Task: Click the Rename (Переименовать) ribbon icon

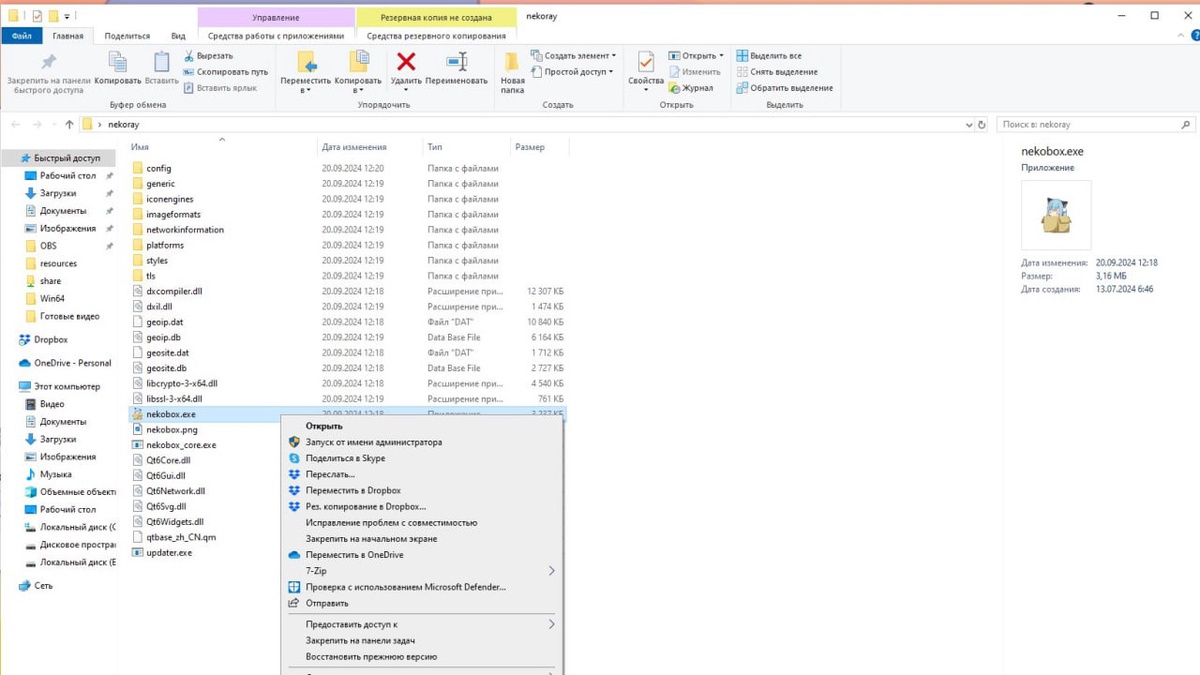Action: point(456,66)
